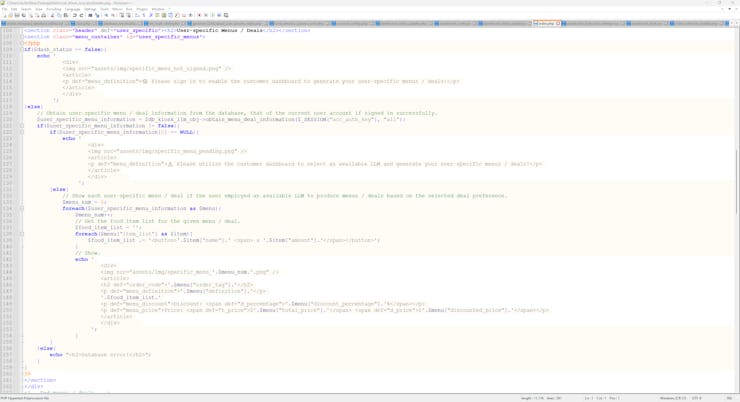Open the Define your language icon
This screenshot has width=740, height=402.
[x=157, y=15]
